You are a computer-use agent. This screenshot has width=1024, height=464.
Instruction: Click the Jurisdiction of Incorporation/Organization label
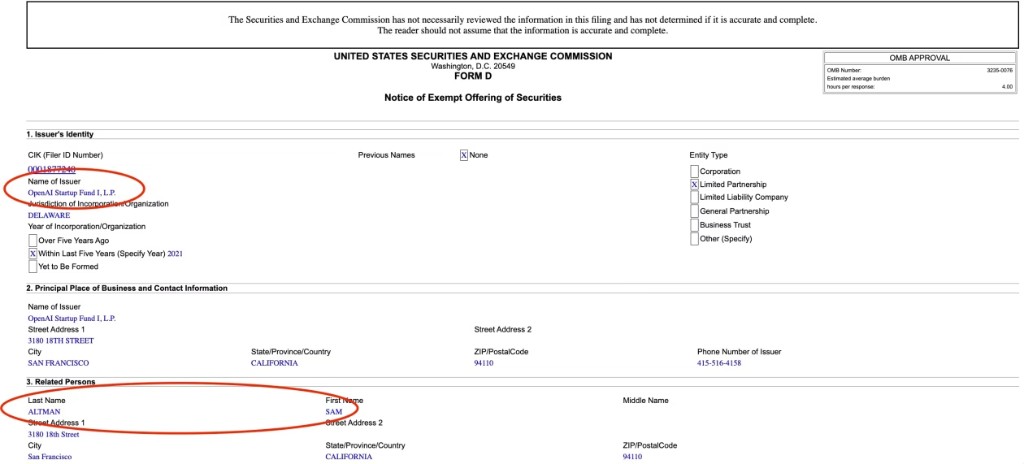[98, 204]
